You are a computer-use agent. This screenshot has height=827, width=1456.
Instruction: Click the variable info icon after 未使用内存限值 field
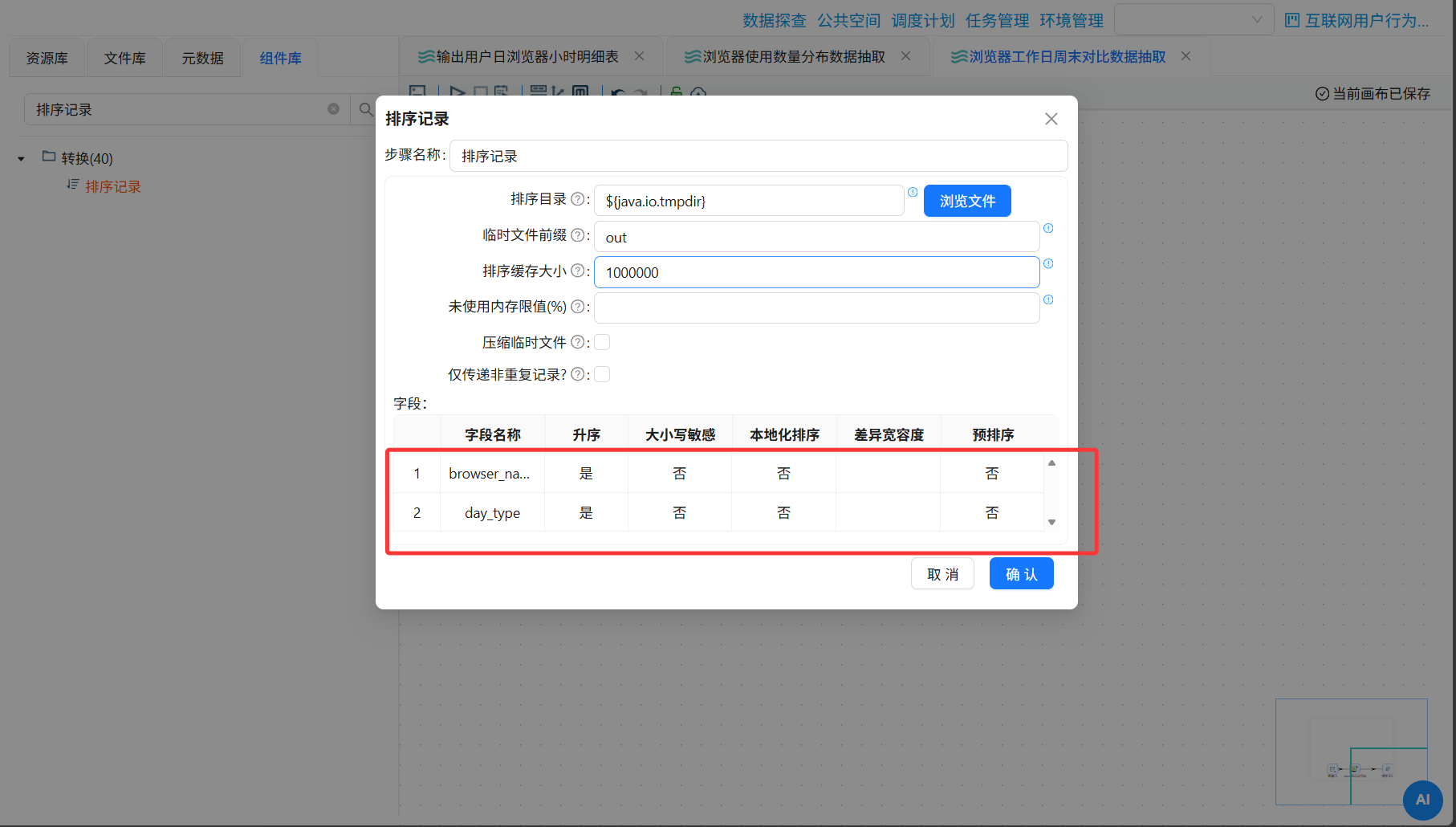(x=1048, y=299)
